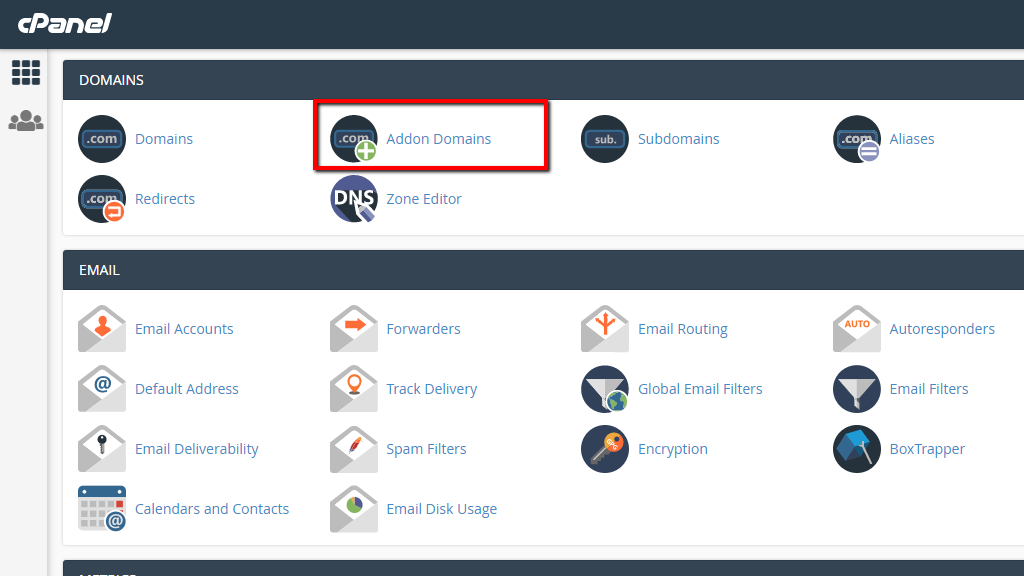Click the Default Address @ icon
1024x576 pixels.
coord(102,389)
